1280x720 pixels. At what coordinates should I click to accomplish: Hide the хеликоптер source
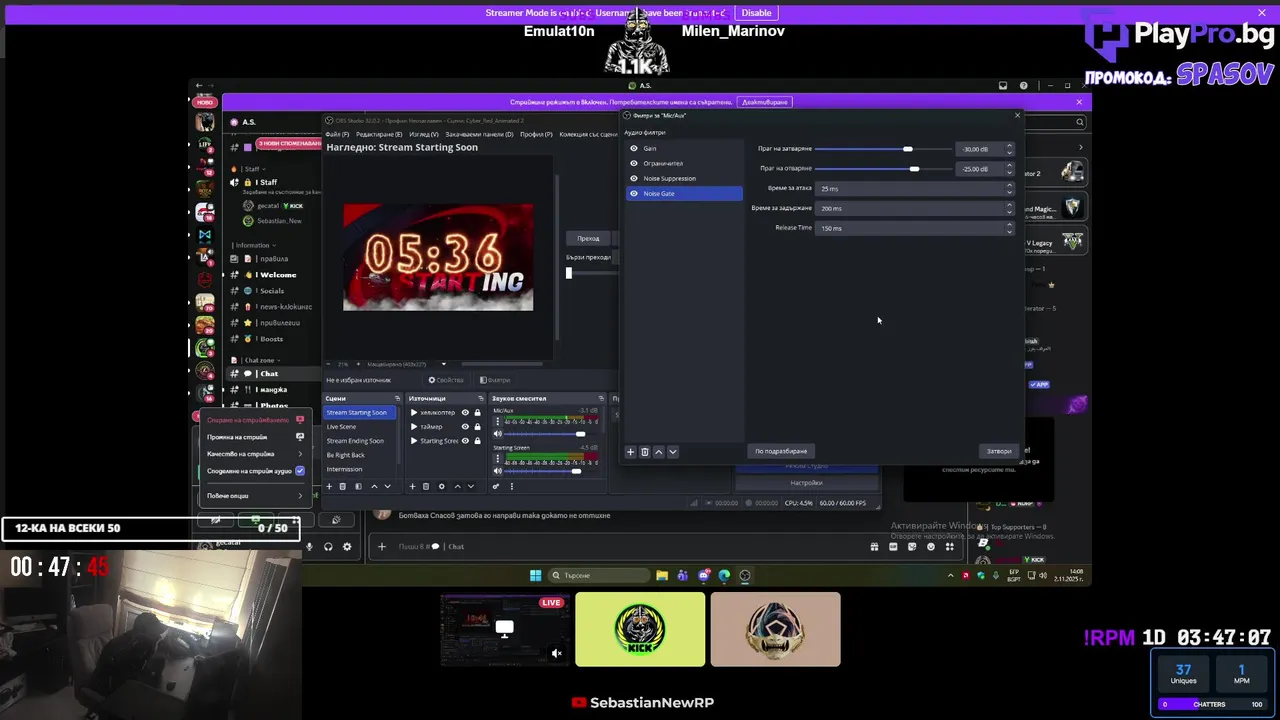pos(465,412)
